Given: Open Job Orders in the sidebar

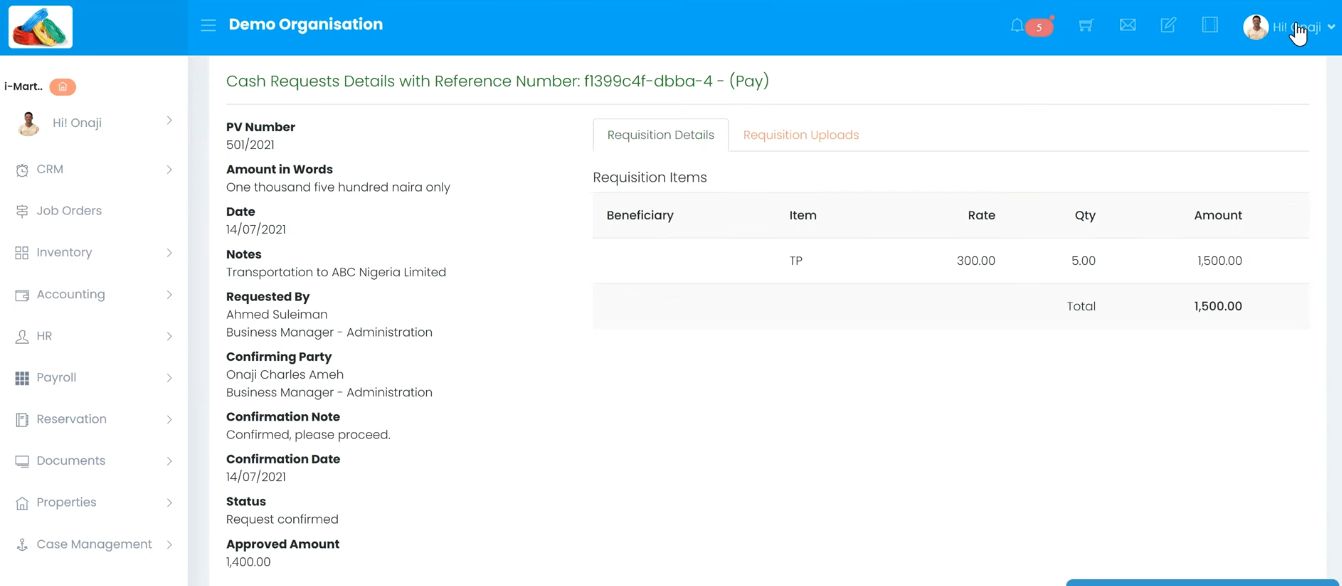Looking at the screenshot, I should click(69, 211).
